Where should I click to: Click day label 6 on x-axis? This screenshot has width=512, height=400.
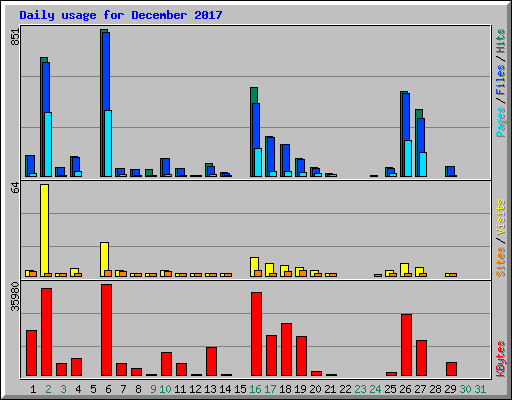(x=108, y=389)
